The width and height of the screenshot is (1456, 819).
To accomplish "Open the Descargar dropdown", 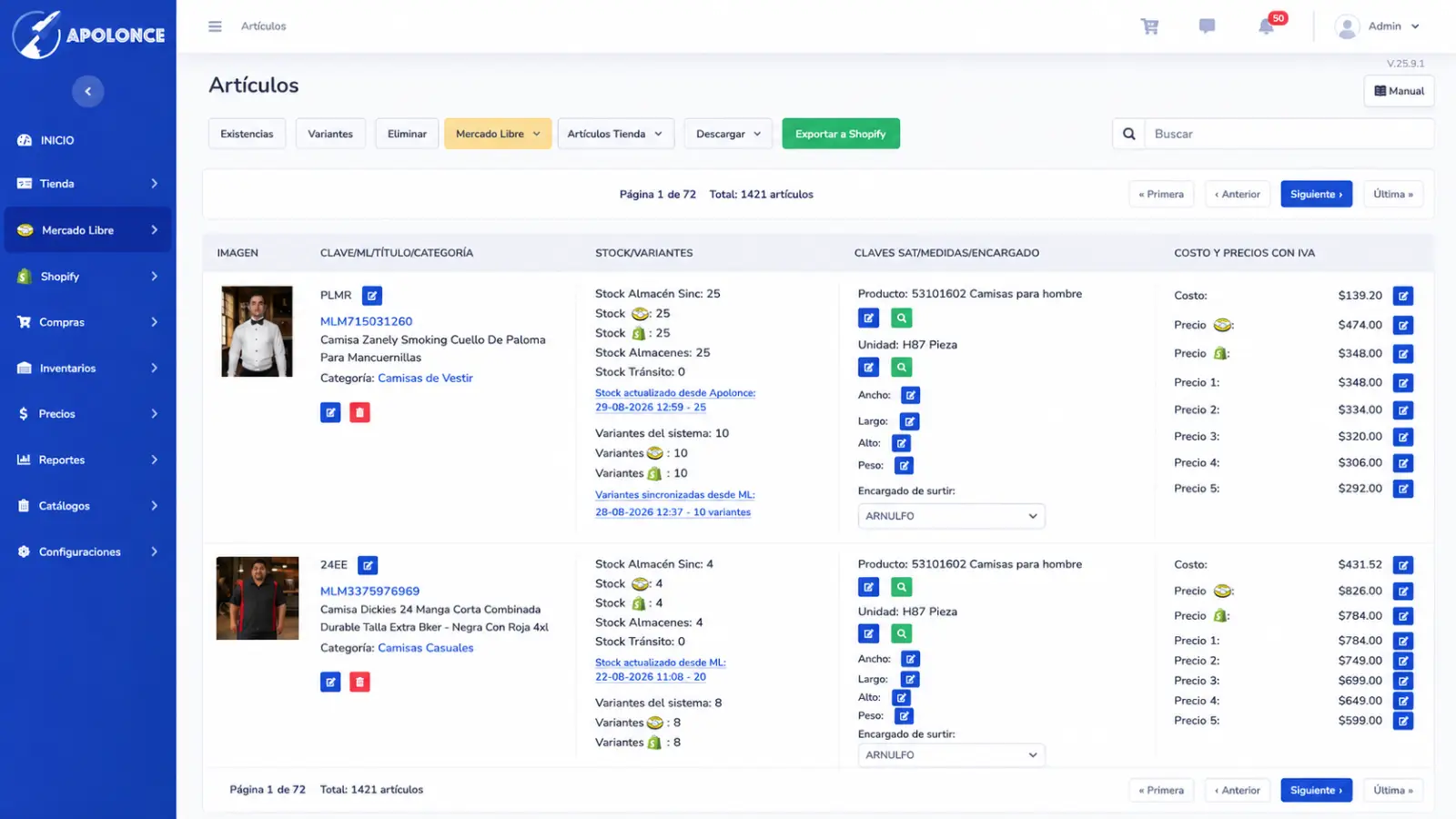I will [x=728, y=134].
